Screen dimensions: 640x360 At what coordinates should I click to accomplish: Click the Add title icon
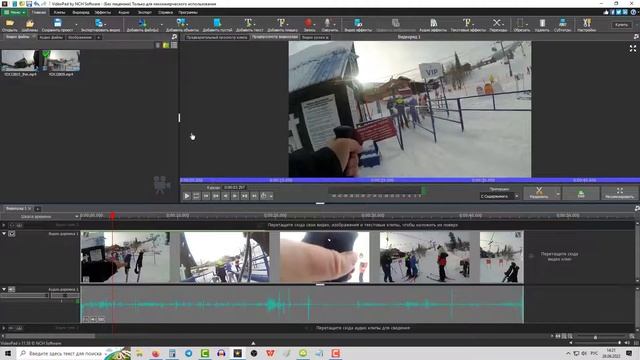pos(281,22)
